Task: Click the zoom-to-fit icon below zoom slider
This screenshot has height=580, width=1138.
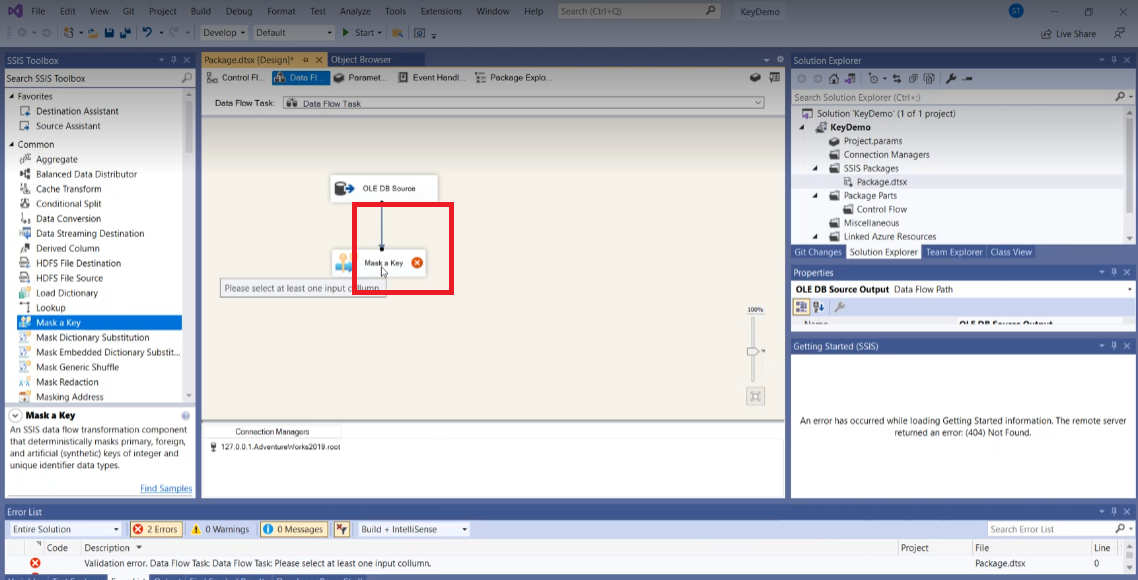Action: click(x=755, y=396)
